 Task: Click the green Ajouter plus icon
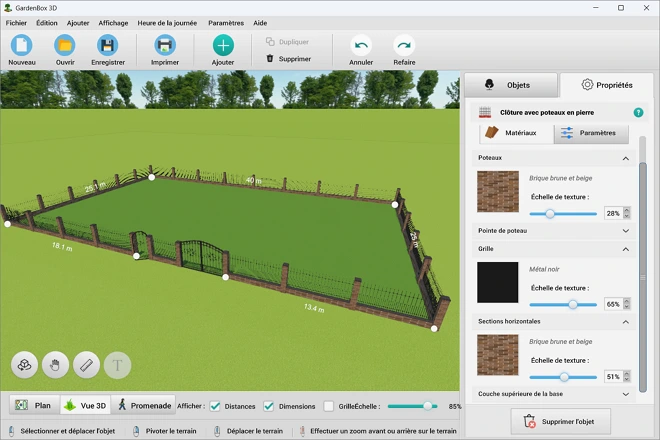pos(223,45)
